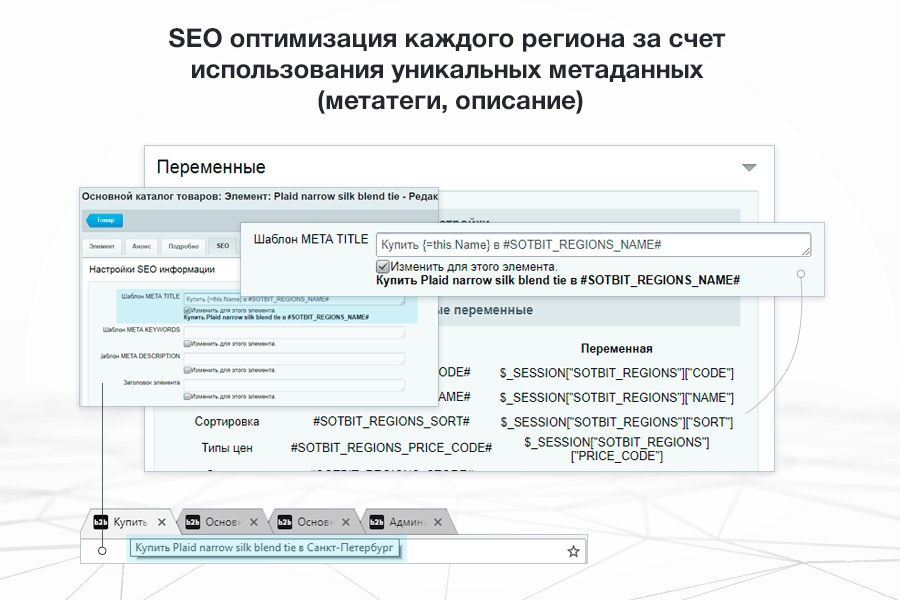Image resolution: width=900 pixels, height=600 pixels.
Task: Enable the checkbox under META KEYWORDS field
Action: click(188, 343)
